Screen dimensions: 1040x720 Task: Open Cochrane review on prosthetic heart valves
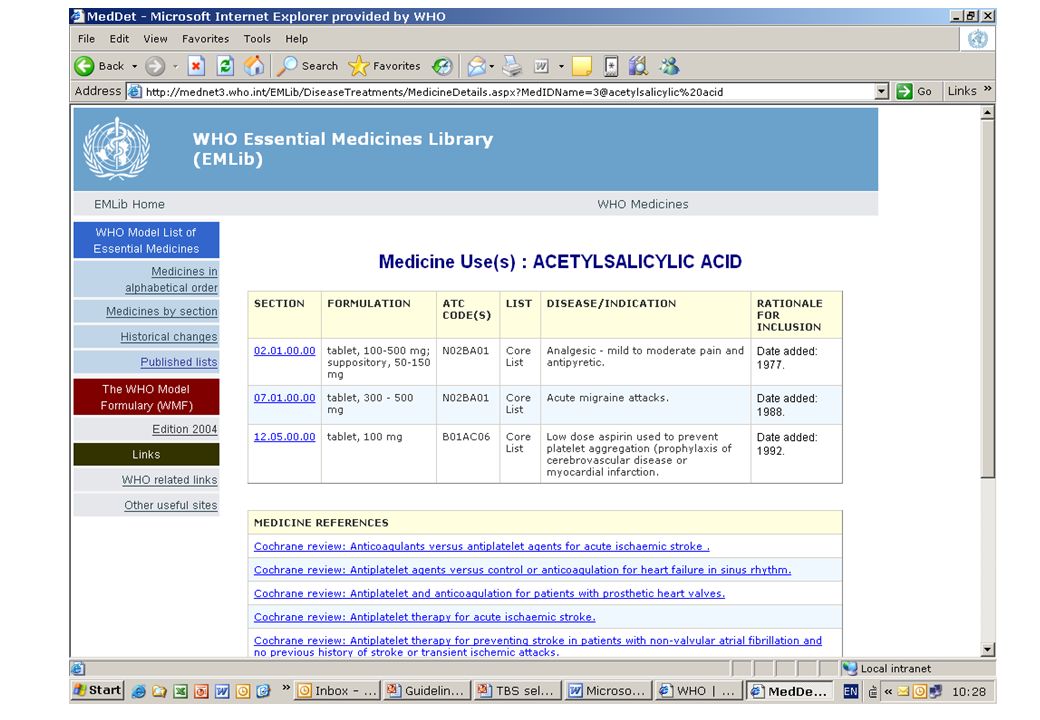click(489, 593)
